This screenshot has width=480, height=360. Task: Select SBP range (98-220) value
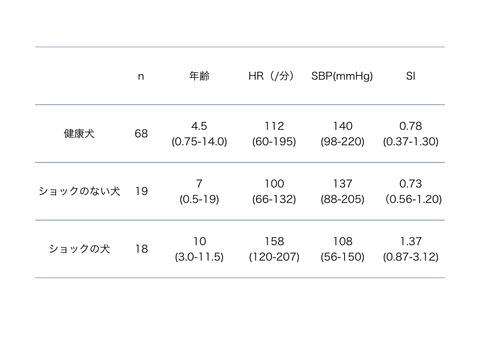342,142
